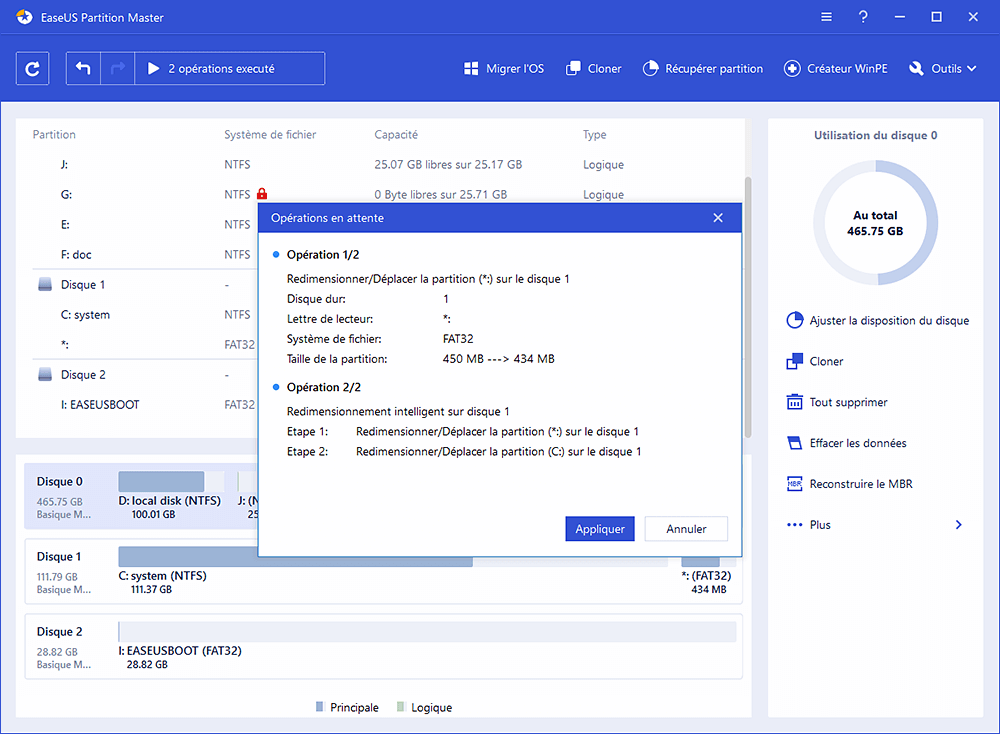Click the Etape 2 line in the dialog
Viewport: 1000px width, 734px height.
464,451
